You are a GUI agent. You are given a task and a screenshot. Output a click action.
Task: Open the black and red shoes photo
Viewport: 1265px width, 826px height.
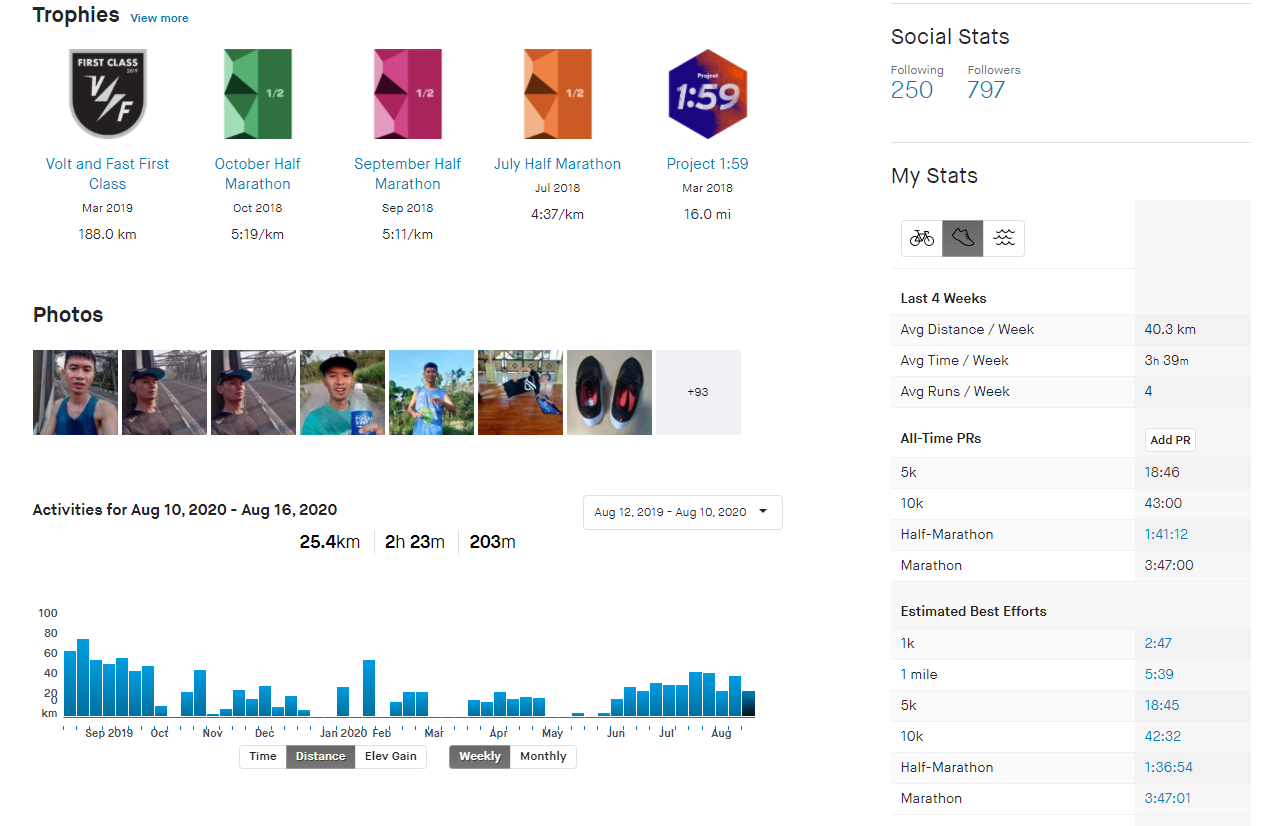[609, 392]
